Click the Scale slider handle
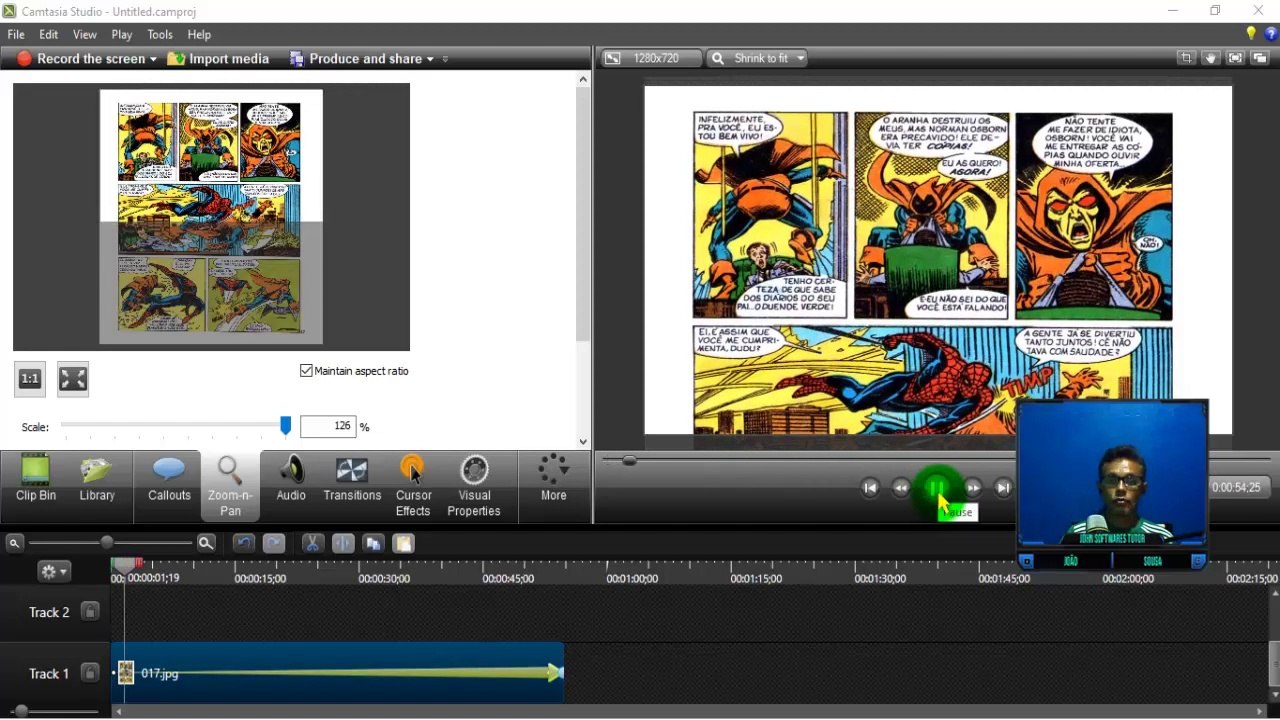The width and height of the screenshot is (1280, 720). pyautogui.click(x=285, y=427)
